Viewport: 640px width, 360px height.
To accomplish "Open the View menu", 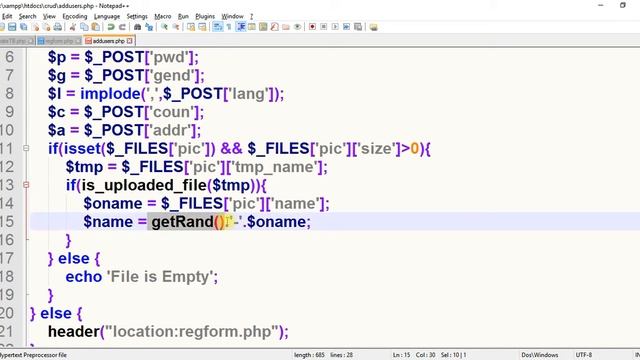I will tap(49, 16).
